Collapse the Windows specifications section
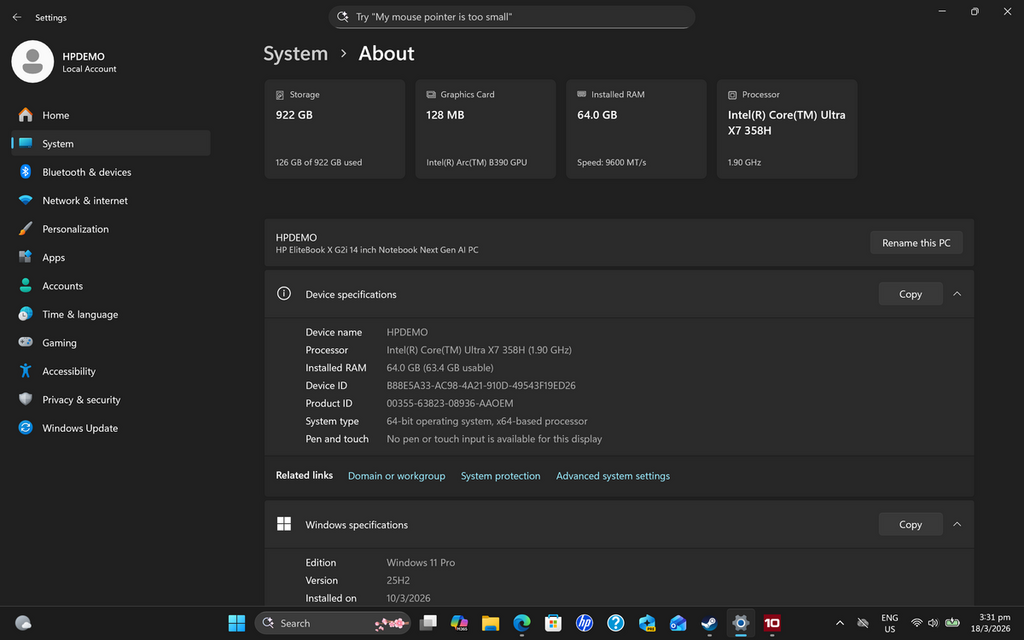 pos(957,524)
